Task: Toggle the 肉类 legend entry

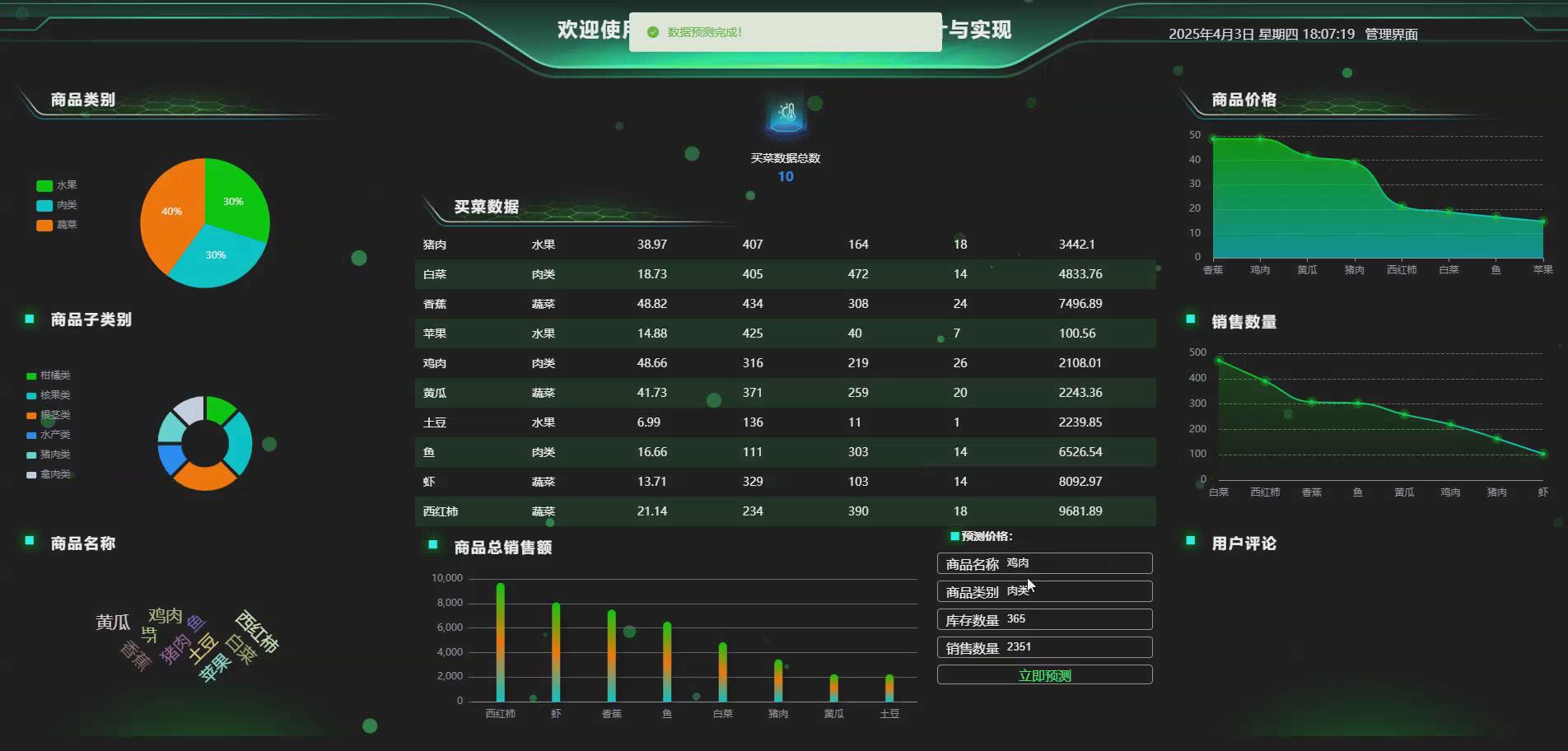Action: 60,205
